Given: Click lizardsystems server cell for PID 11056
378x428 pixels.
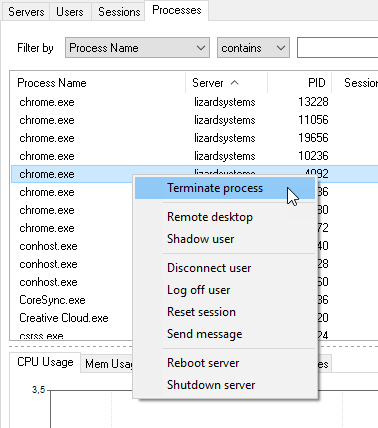Looking at the screenshot, I should click(x=225, y=120).
